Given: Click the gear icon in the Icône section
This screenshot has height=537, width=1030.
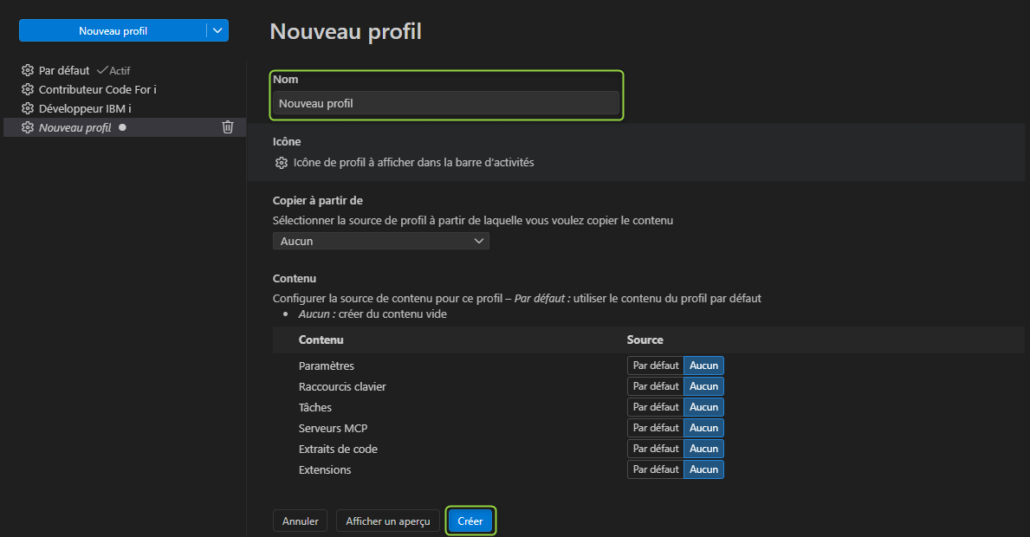Looking at the screenshot, I should (x=281, y=162).
